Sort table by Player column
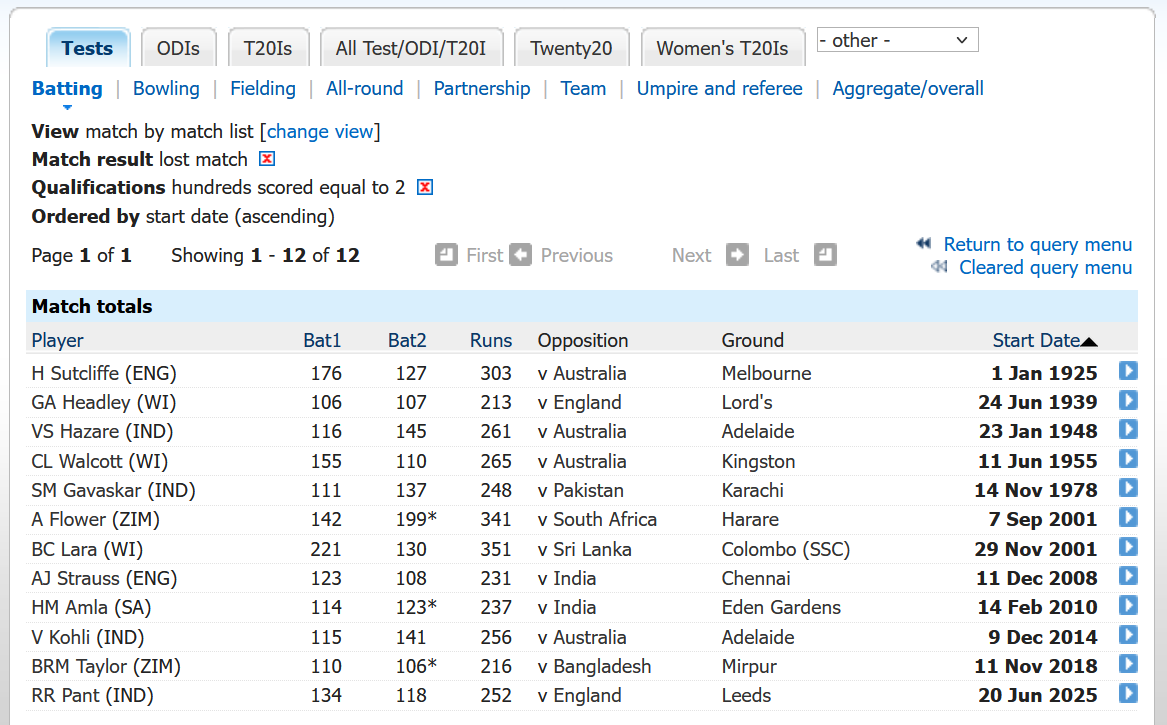1167x725 pixels. pyautogui.click(x=57, y=340)
